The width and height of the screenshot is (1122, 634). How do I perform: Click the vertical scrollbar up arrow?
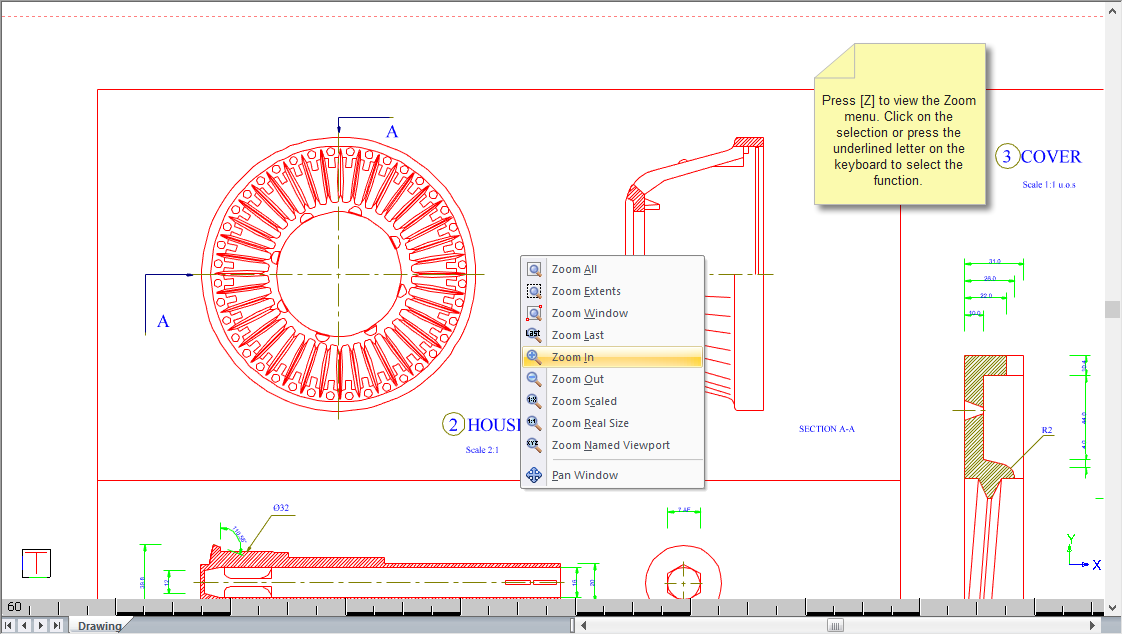click(1112, 10)
